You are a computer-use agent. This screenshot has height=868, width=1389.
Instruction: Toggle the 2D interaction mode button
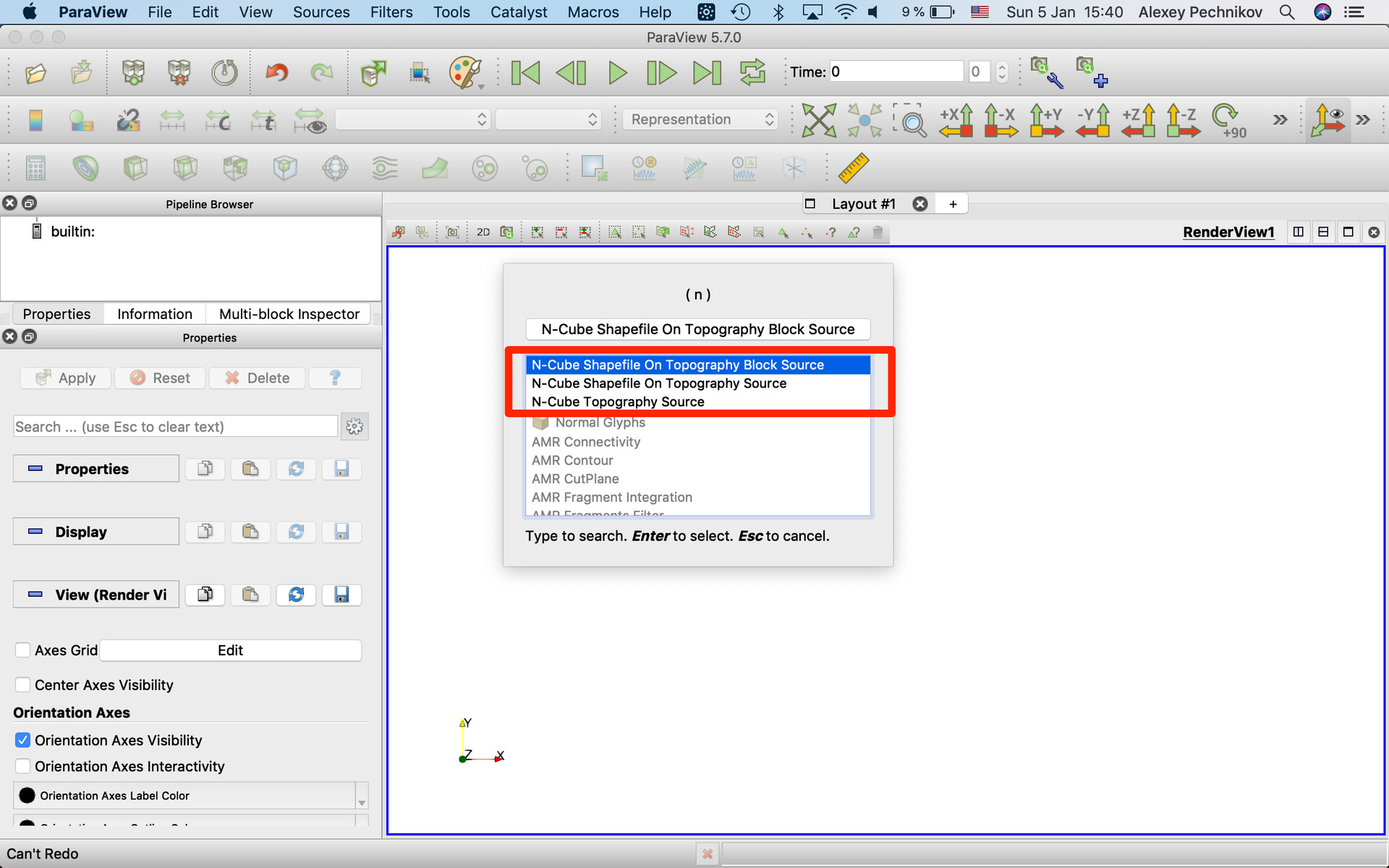pos(483,232)
